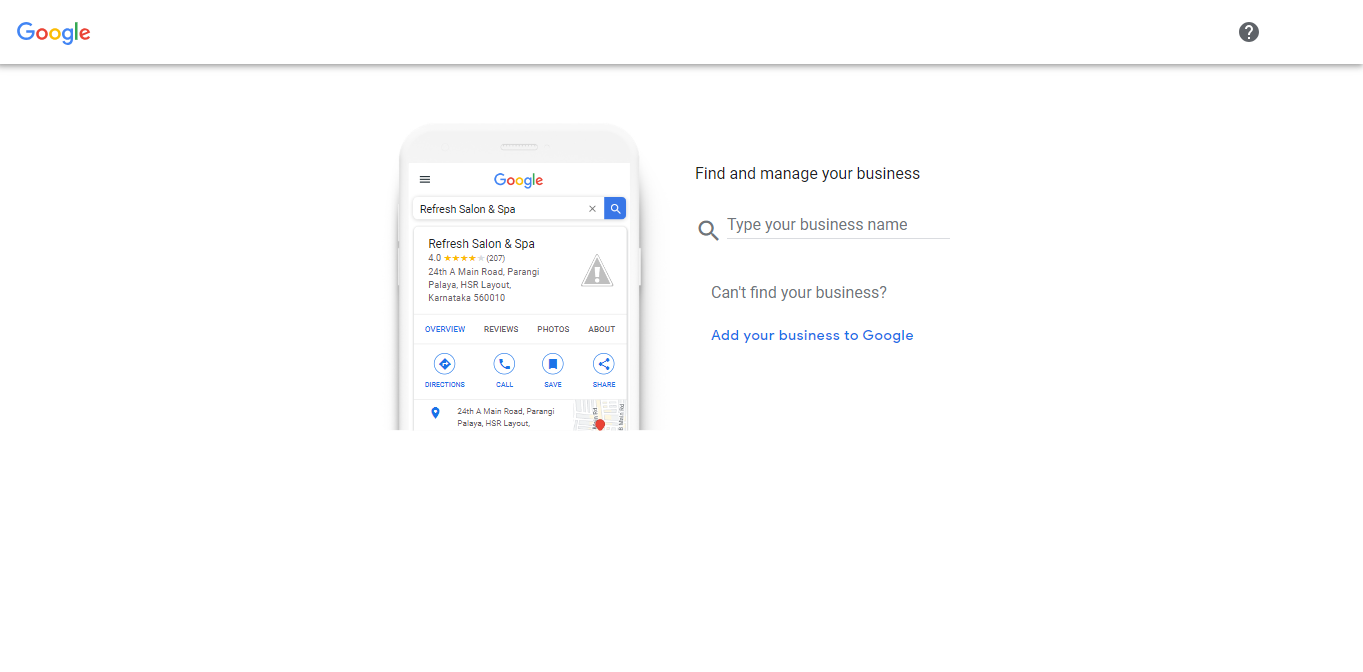Click the 'Karnataka 560010' address line

[x=467, y=298]
